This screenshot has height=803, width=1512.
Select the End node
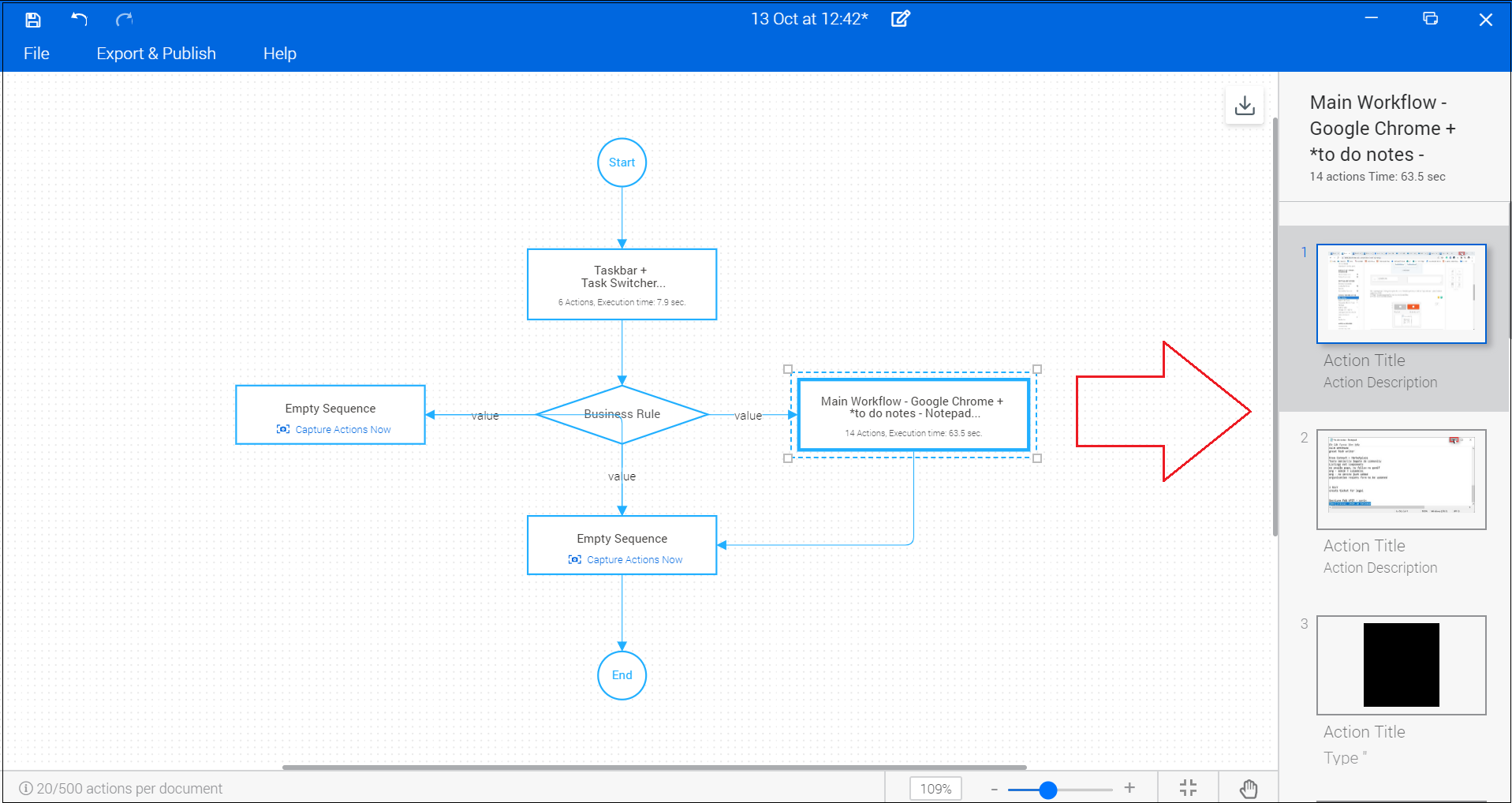(622, 675)
